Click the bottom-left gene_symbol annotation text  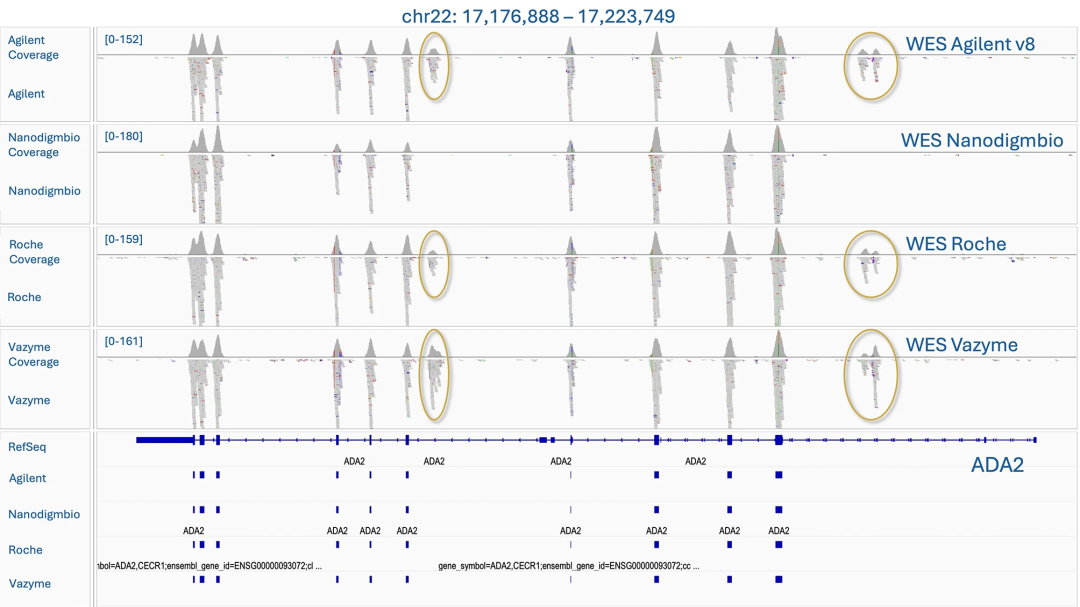click(208, 566)
